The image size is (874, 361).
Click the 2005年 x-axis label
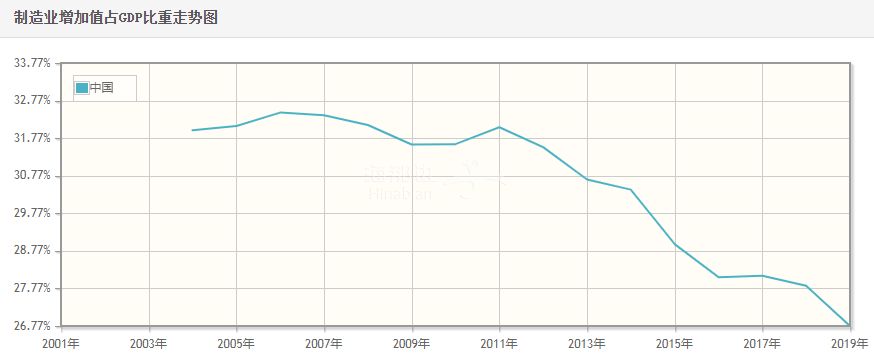pyautogui.click(x=236, y=344)
